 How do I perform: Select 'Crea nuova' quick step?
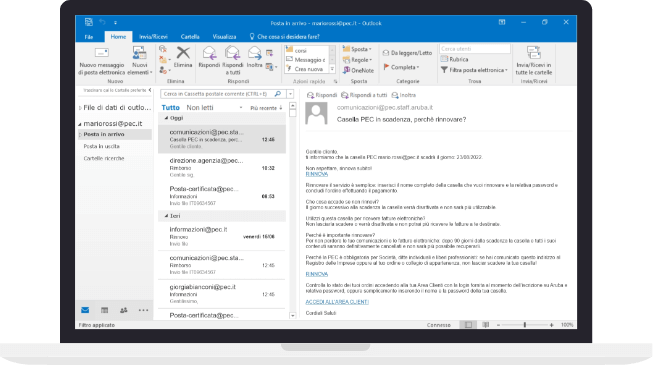[307, 69]
